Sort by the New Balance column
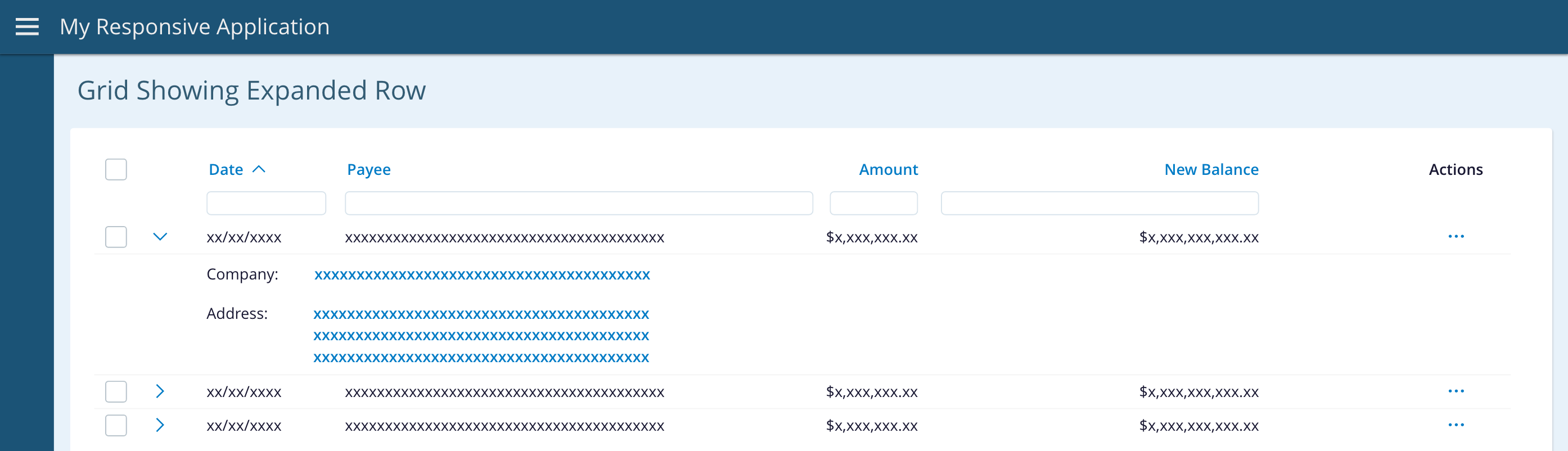The image size is (1568, 451). [x=1211, y=170]
